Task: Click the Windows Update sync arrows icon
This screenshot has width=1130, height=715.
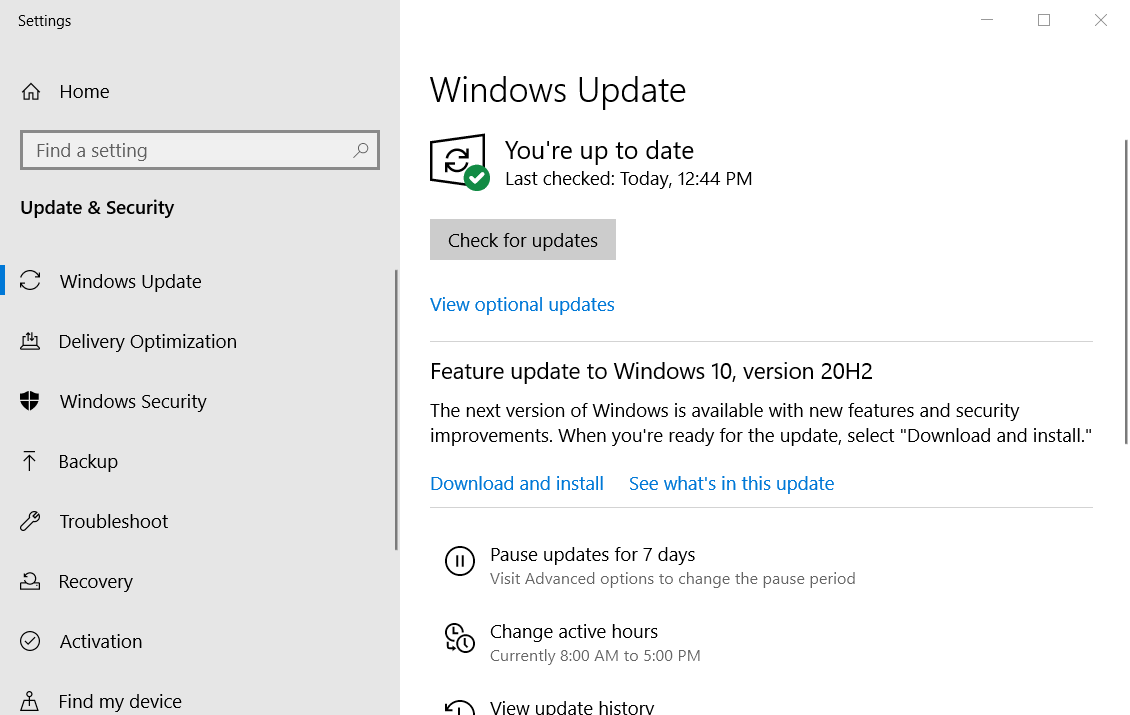Action: 30,280
